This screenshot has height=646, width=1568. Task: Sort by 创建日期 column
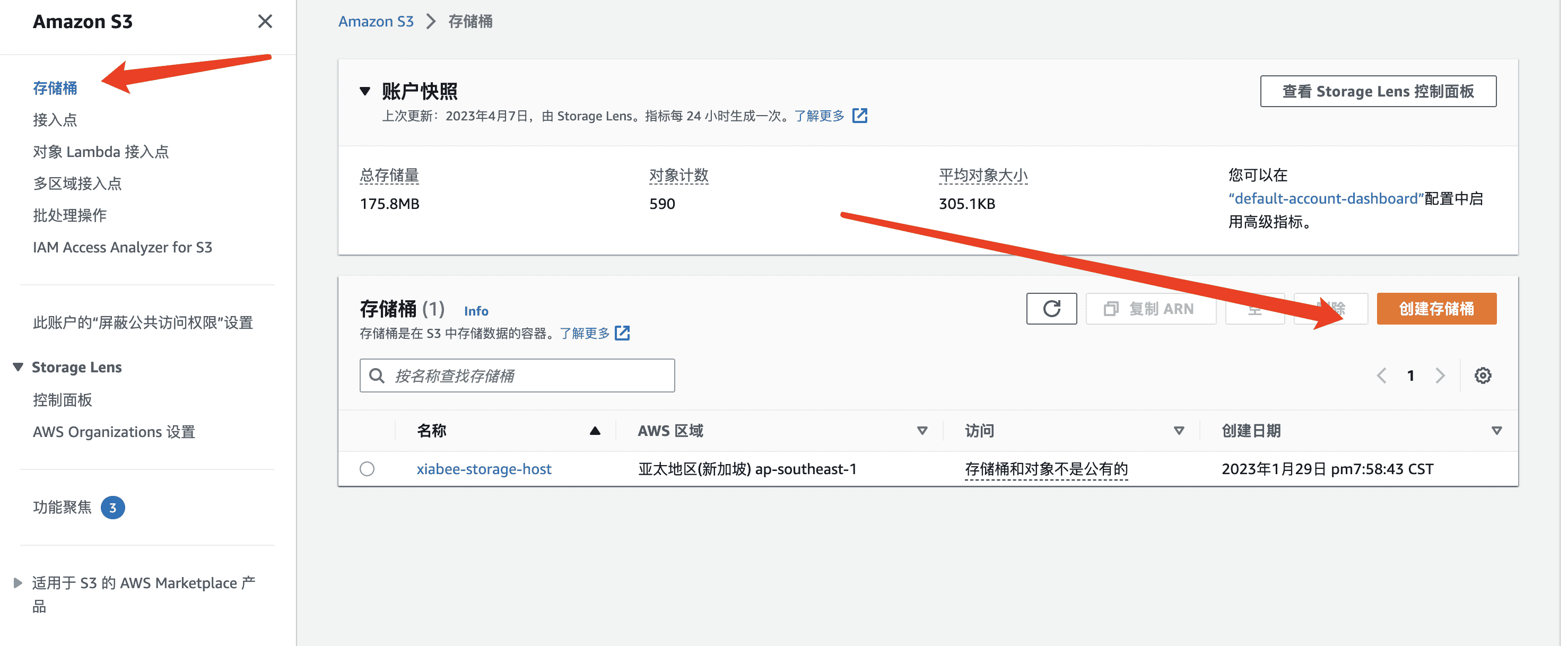(1497, 431)
